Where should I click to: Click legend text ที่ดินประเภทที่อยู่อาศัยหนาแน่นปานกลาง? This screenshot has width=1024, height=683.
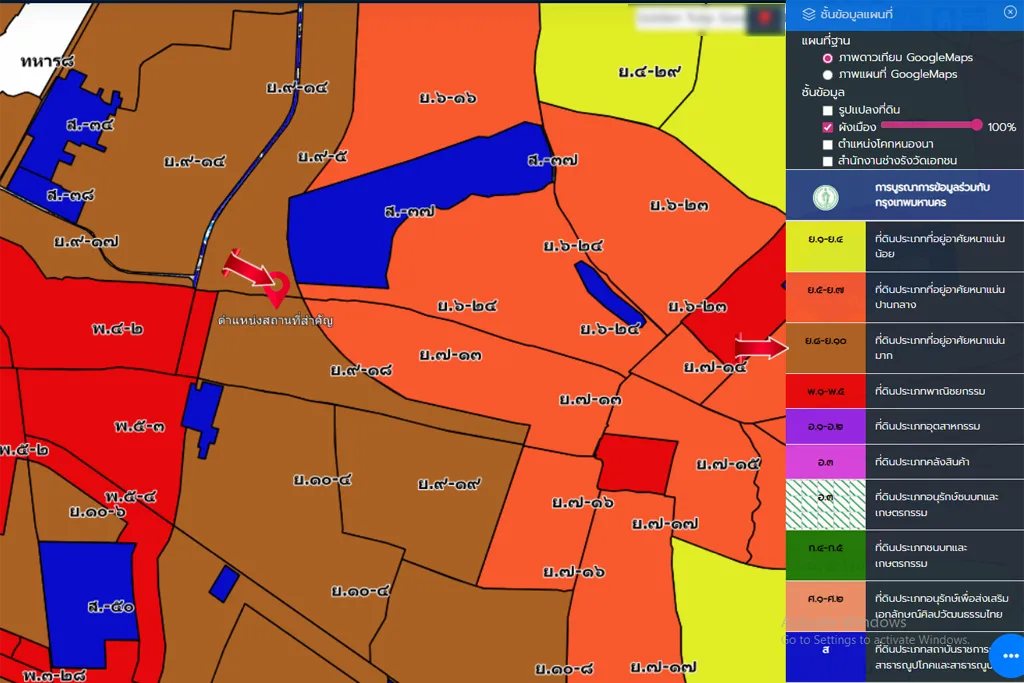click(940, 297)
